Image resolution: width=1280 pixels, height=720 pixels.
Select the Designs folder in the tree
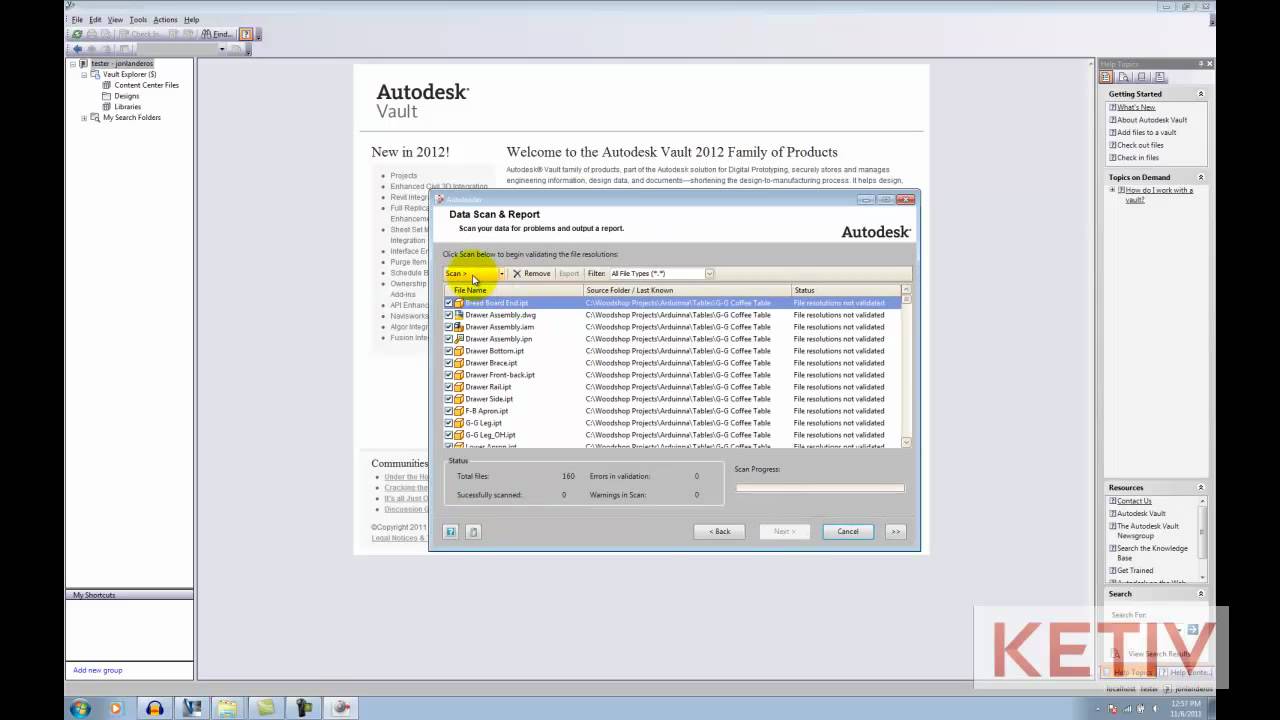pyautogui.click(x=126, y=96)
